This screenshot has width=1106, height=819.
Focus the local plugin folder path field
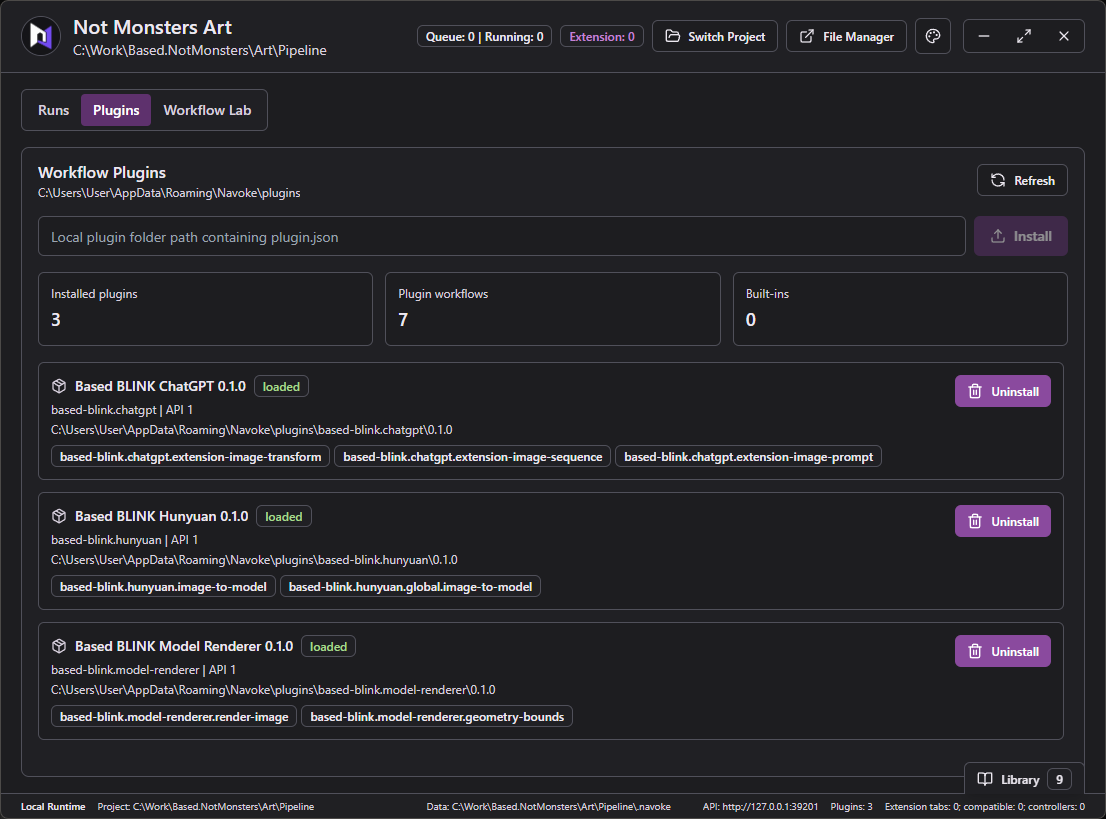coord(502,236)
